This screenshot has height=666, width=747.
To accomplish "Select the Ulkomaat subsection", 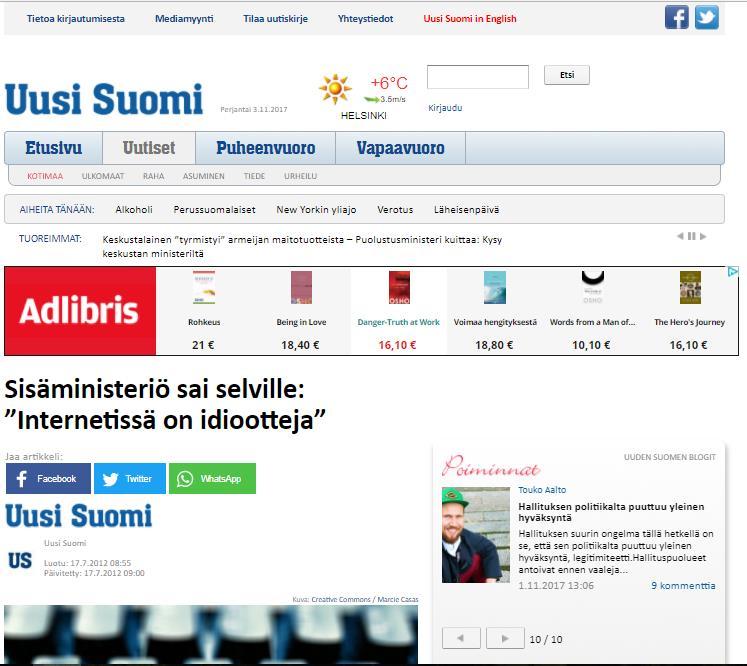I will (103, 176).
